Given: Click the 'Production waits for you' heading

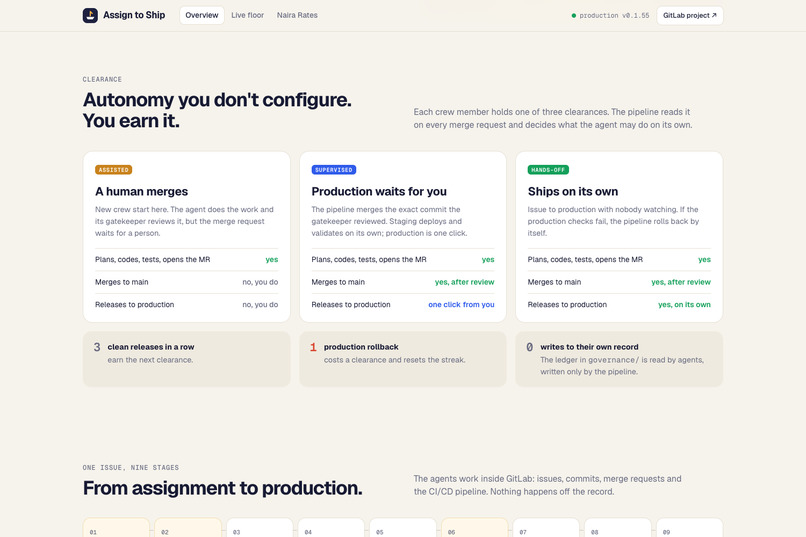Looking at the screenshot, I should 379,191.
